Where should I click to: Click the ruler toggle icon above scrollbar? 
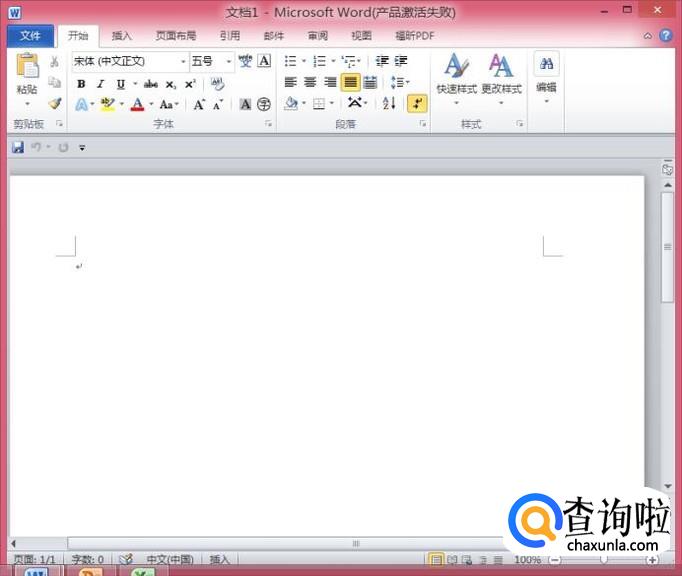click(x=667, y=168)
